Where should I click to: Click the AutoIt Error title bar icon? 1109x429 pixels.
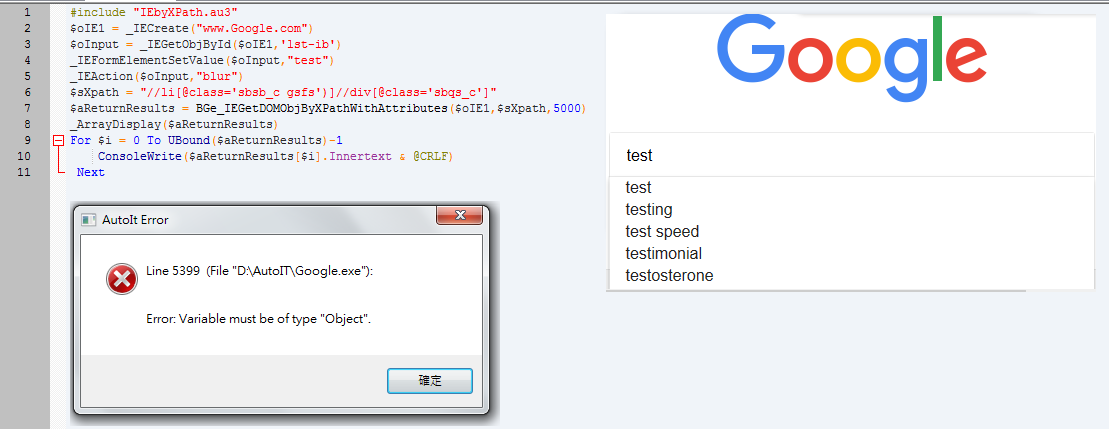pos(89,220)
